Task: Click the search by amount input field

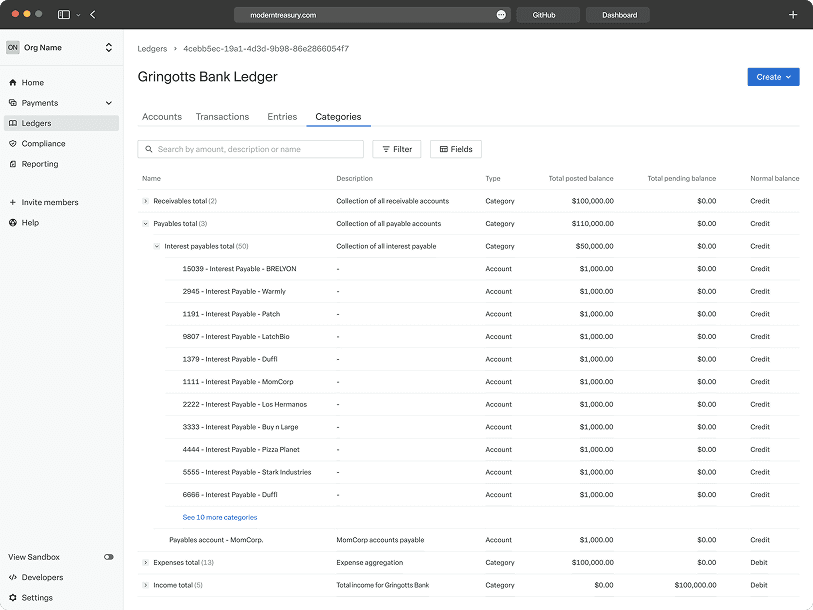Action: click(250, 149)
